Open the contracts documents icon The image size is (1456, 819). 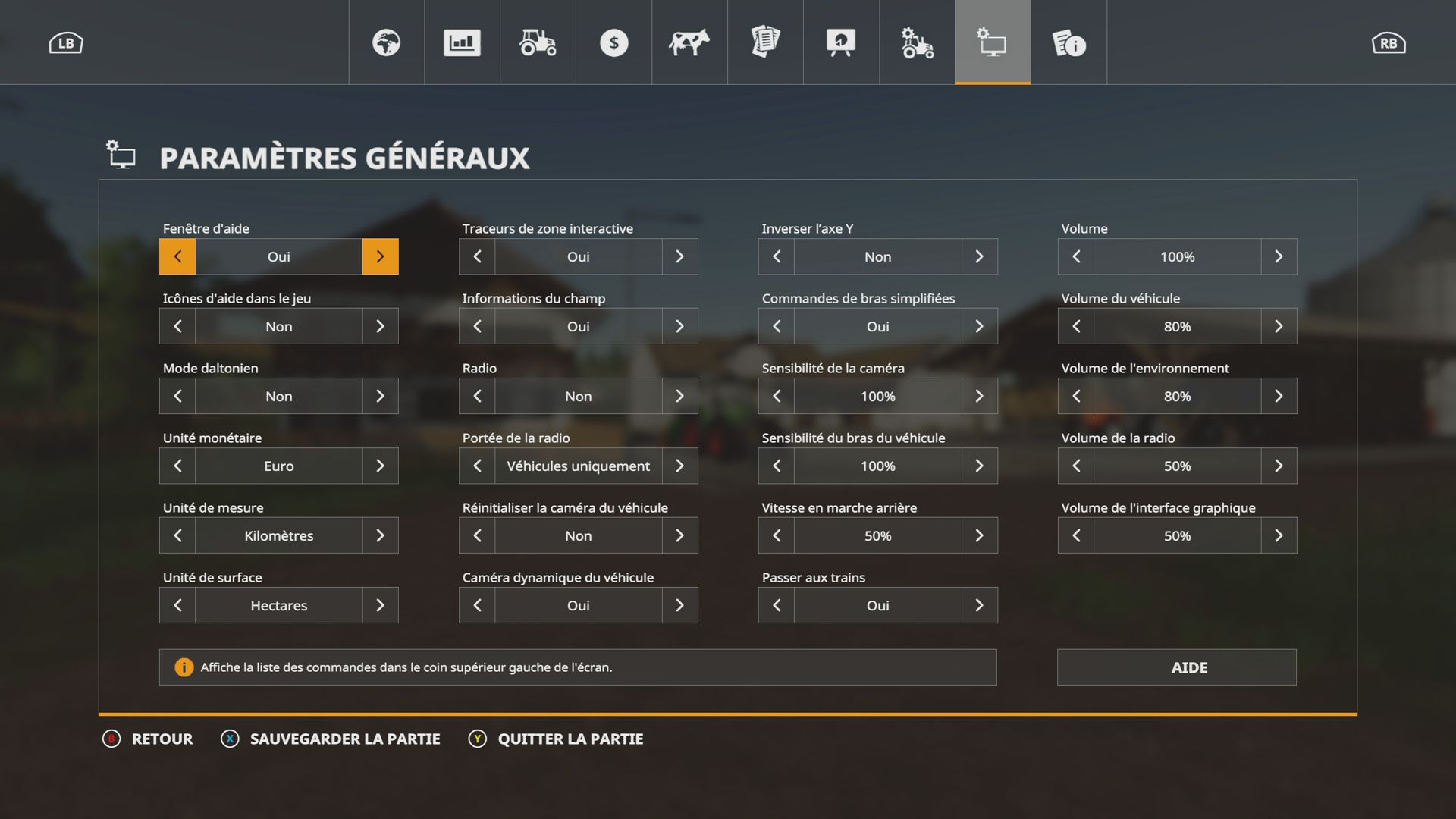click(765, 42)
